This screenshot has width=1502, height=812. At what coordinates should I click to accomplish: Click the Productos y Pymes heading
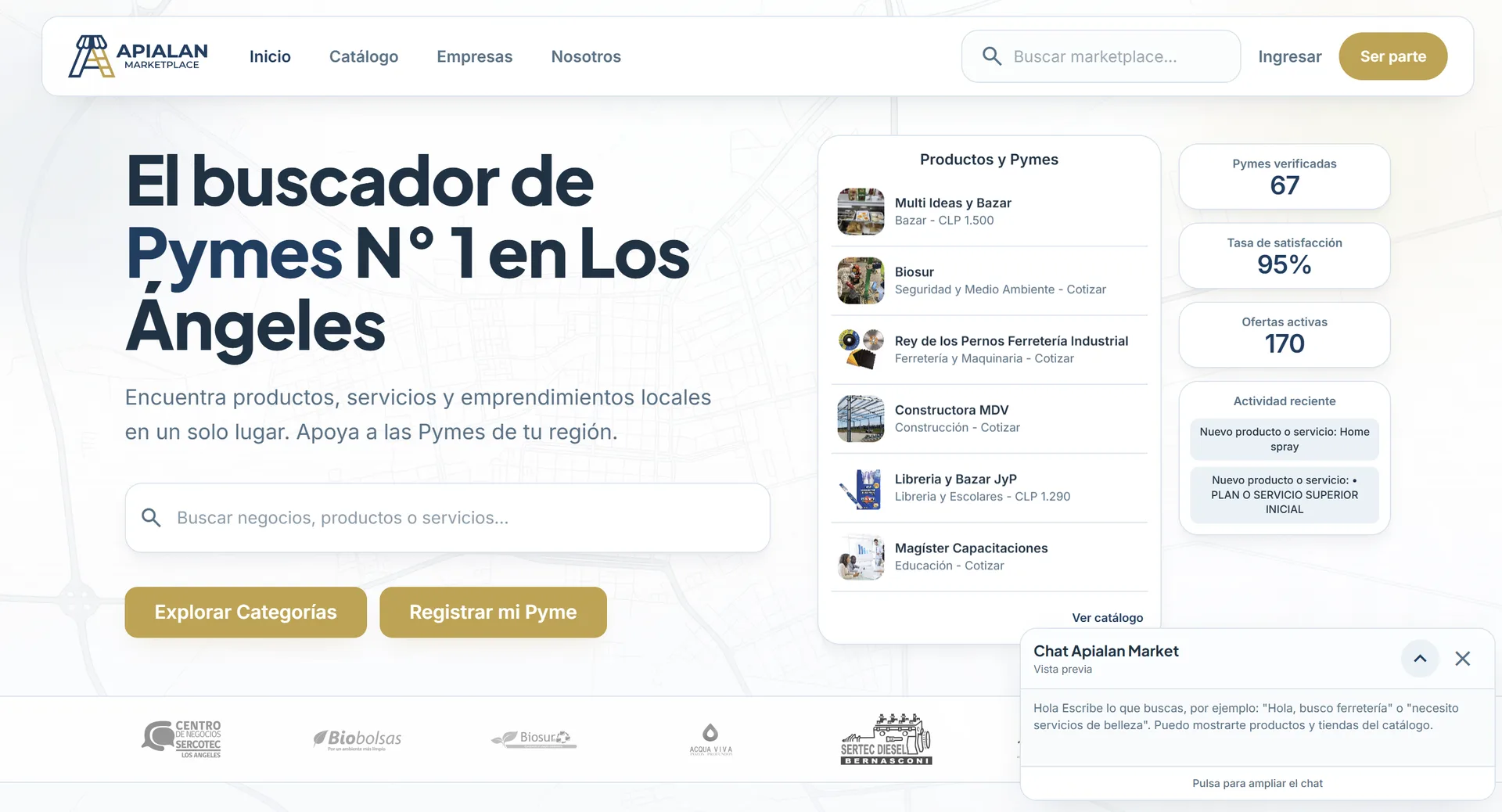click(989, 160)
